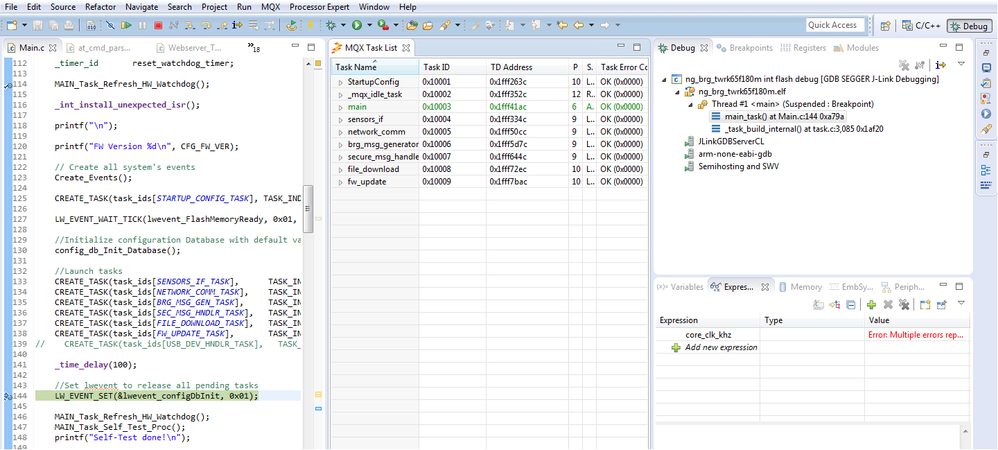
Task: Collapse the ng_brg_twrk65f180m.elf tree node
Action: (677, 92)
